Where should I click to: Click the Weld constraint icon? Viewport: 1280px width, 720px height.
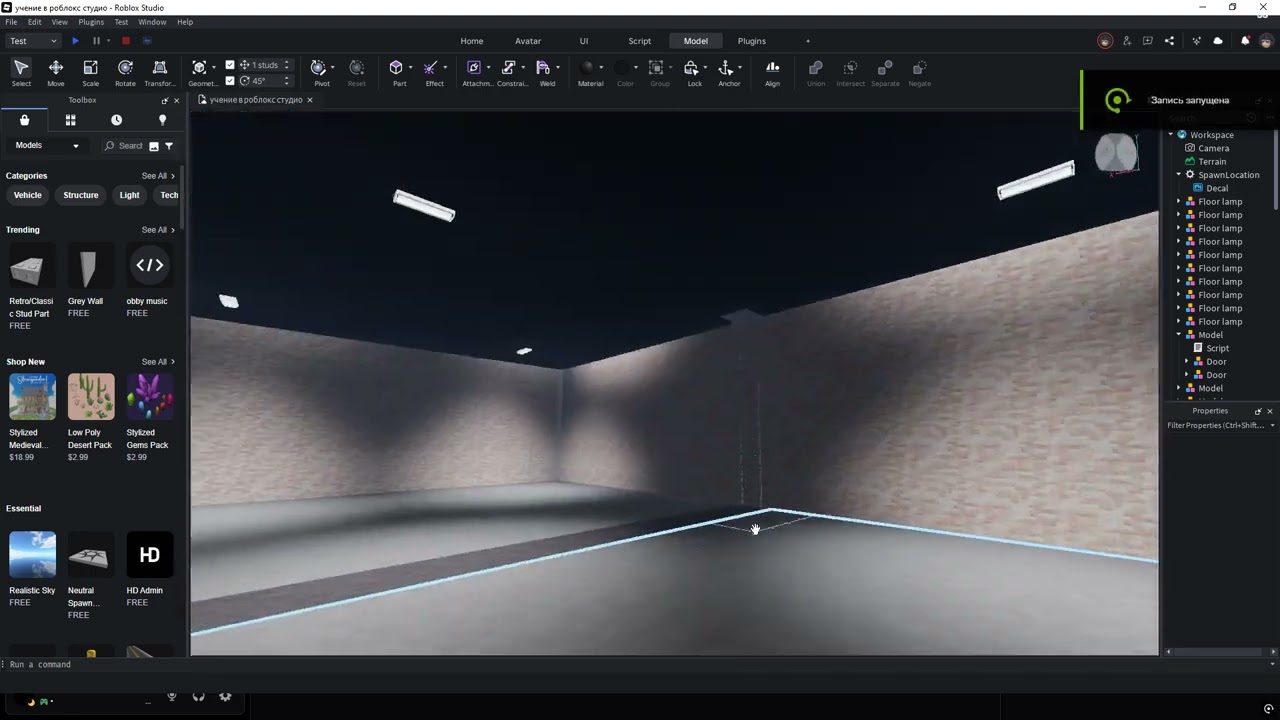pyautogui.click(x=543, y=68)
